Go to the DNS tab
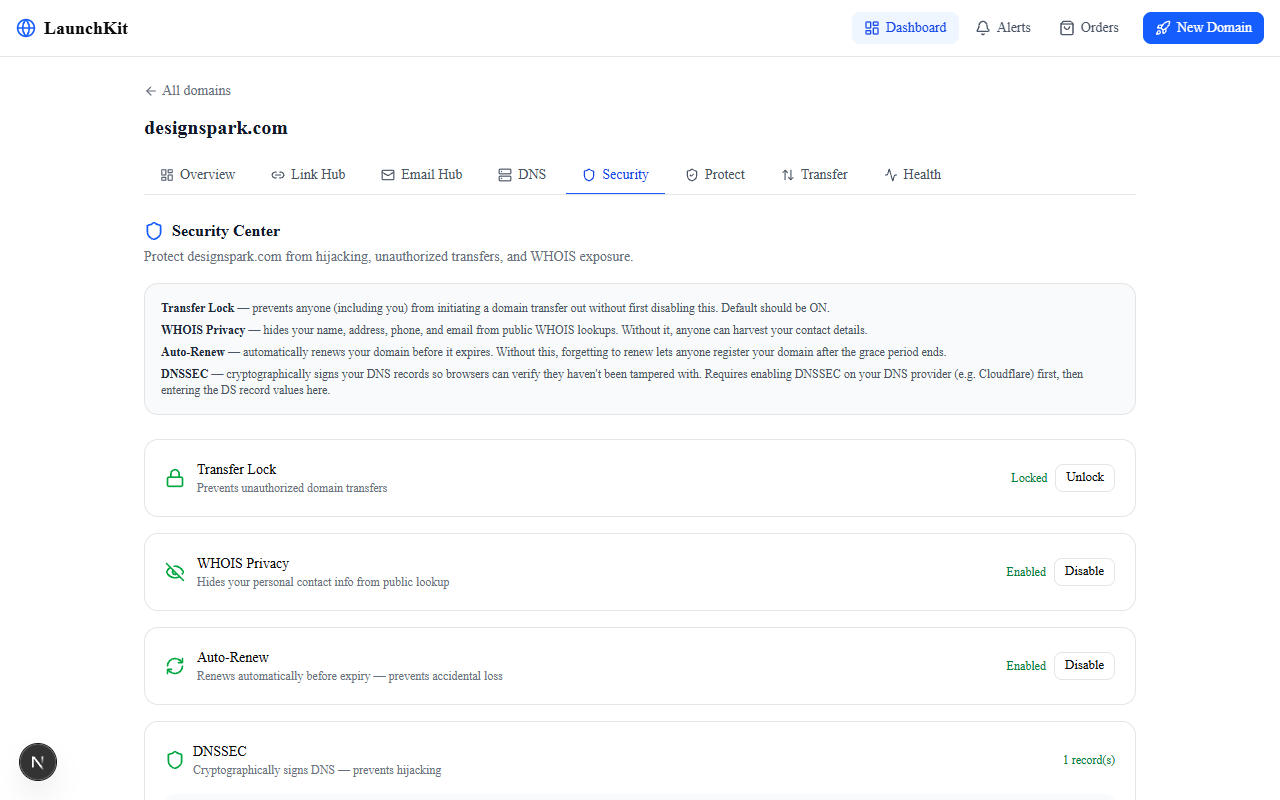 click(x=522, y=175)
